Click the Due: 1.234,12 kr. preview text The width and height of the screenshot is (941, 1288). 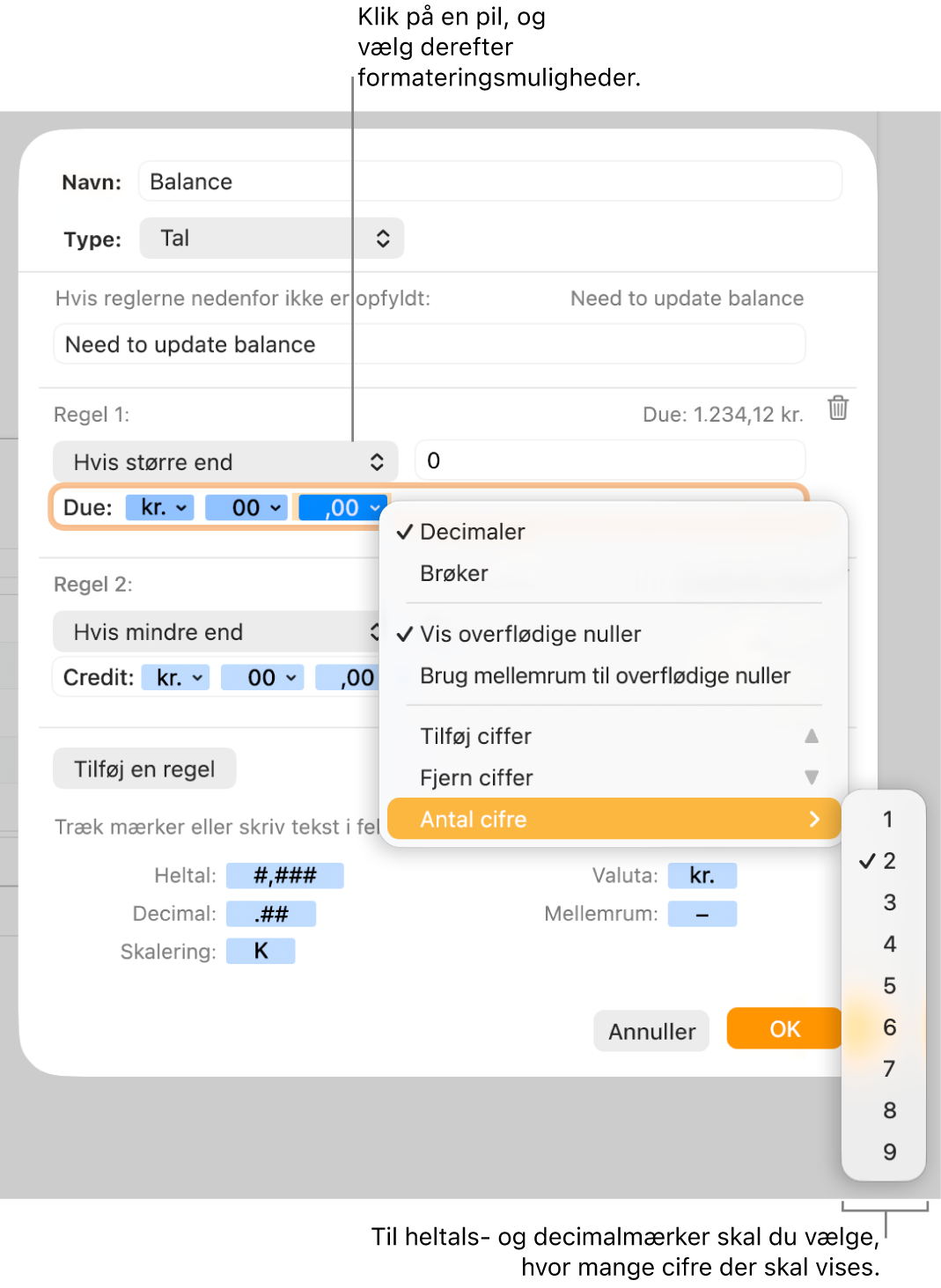coord(723,415)
